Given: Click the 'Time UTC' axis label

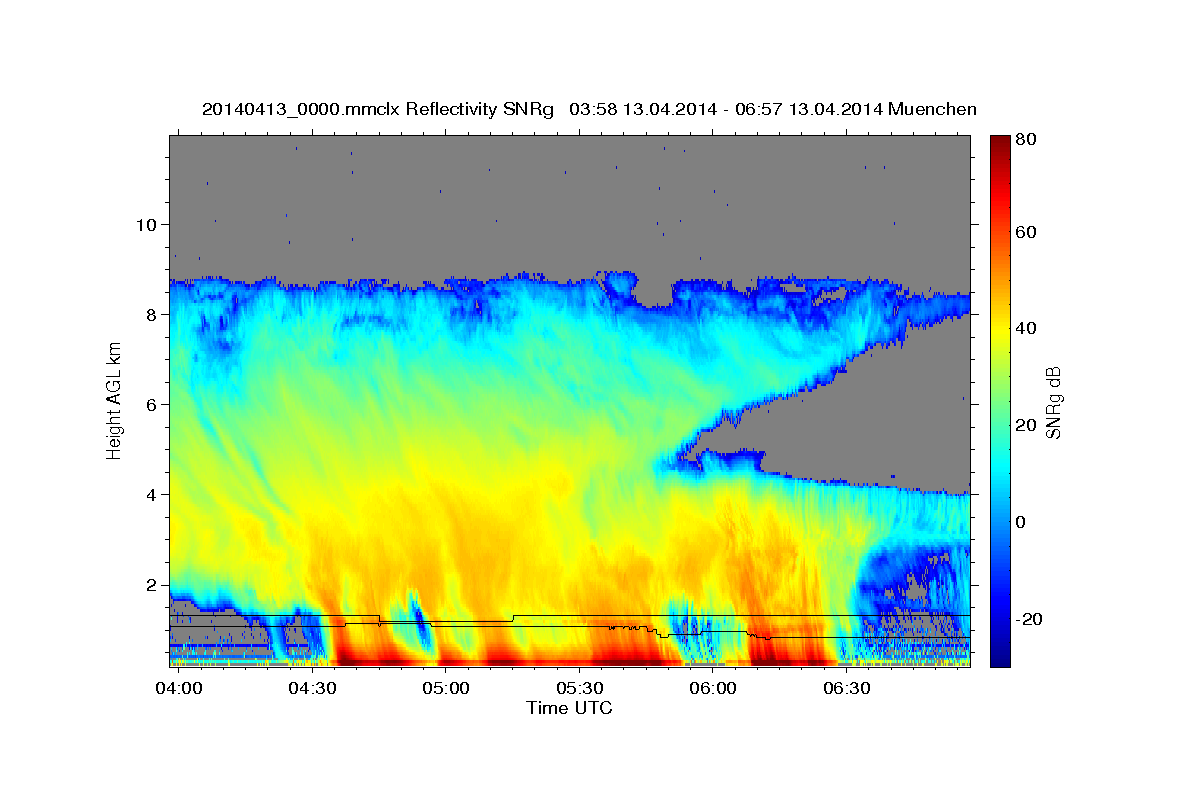Looking at the screenshot, I should pyautogui.click(x=569, y=709).
